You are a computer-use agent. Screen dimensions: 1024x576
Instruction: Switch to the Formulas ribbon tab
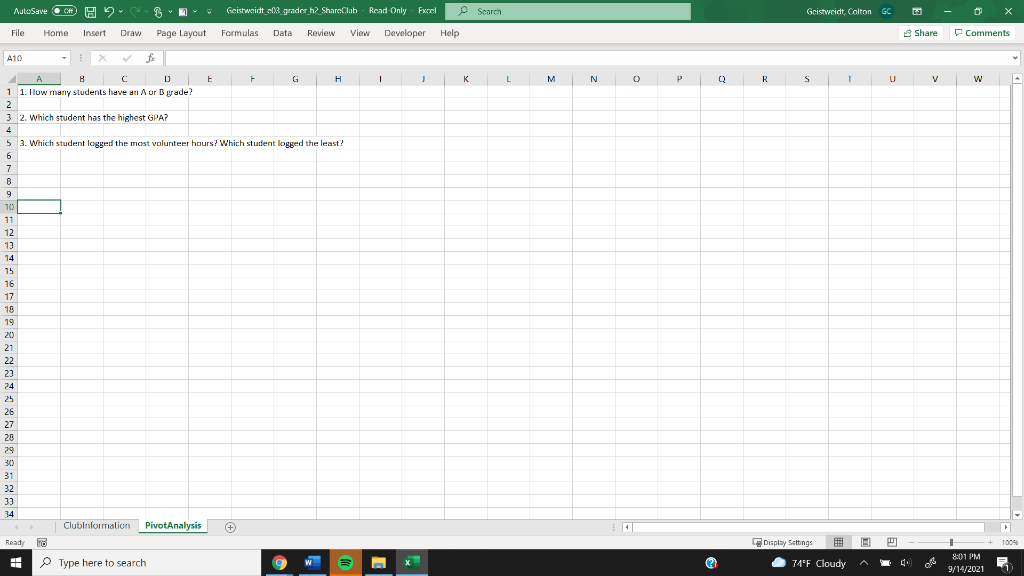coord(240,32)
